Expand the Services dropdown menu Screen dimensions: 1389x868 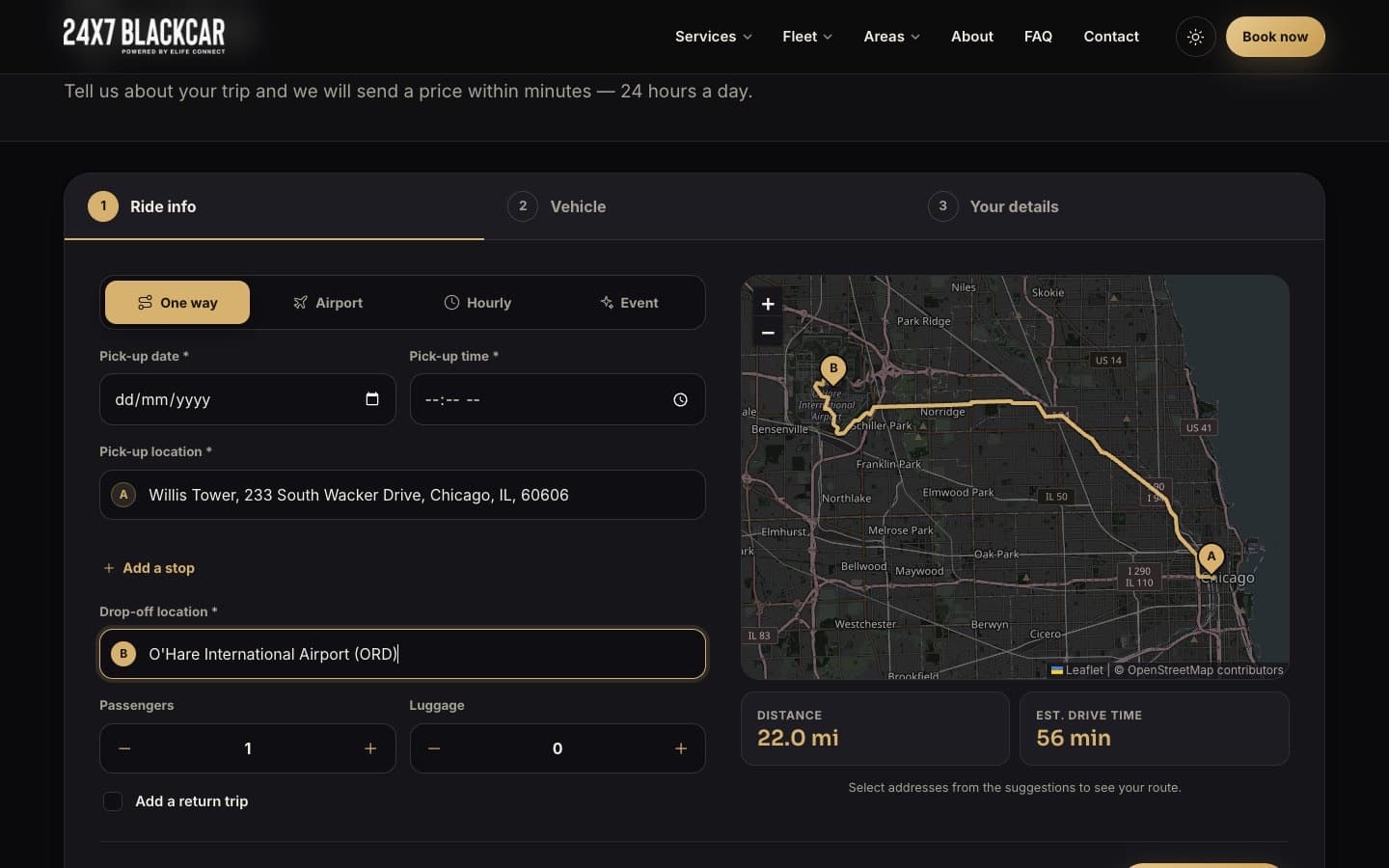tap(714, 37)
